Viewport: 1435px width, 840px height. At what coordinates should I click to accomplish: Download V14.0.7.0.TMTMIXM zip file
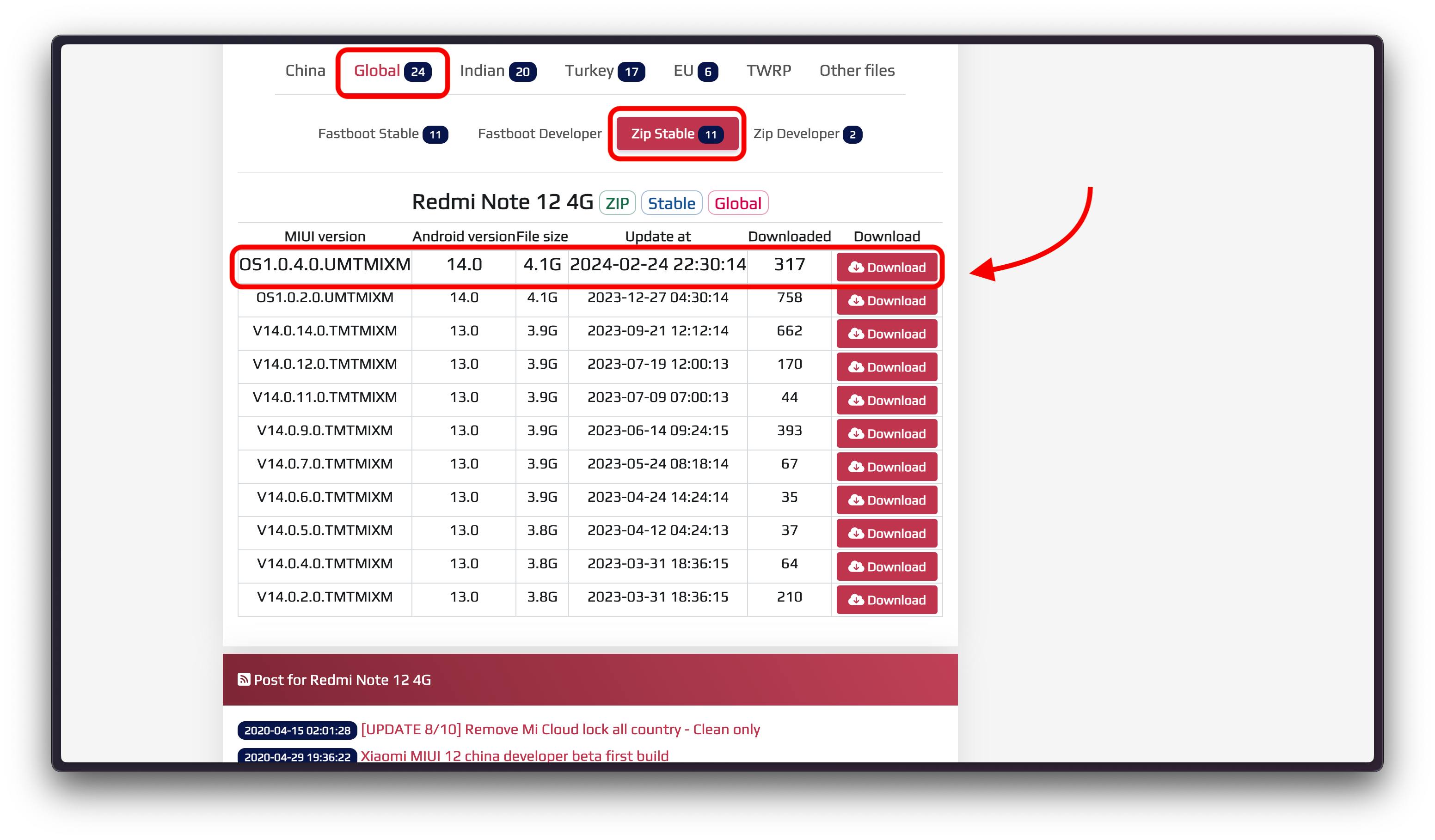click(x=887, y=467)
